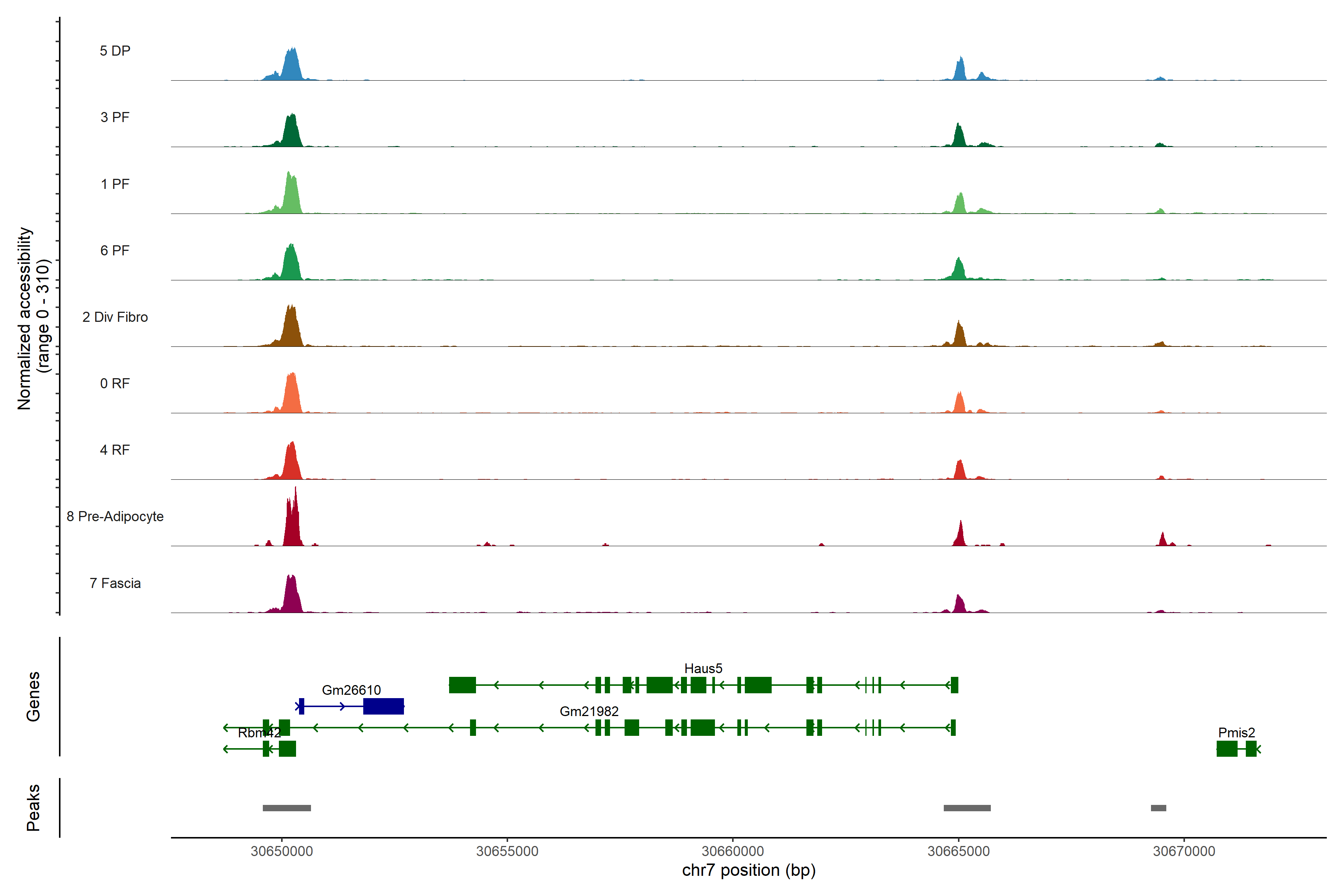Click the 2 Div Fibro track label
The height and width of the screenshot is (896, 1344).
coord(115,317)
